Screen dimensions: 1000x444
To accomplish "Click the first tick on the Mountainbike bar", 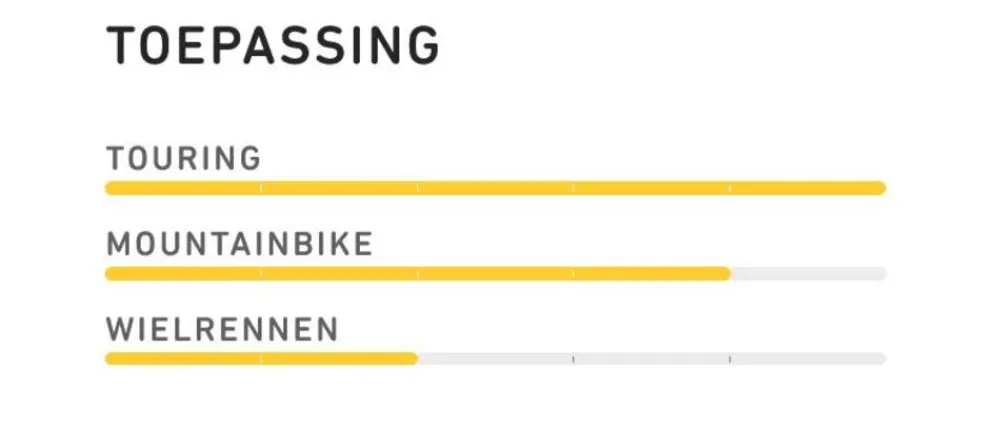I will click(x=261, y=274).
